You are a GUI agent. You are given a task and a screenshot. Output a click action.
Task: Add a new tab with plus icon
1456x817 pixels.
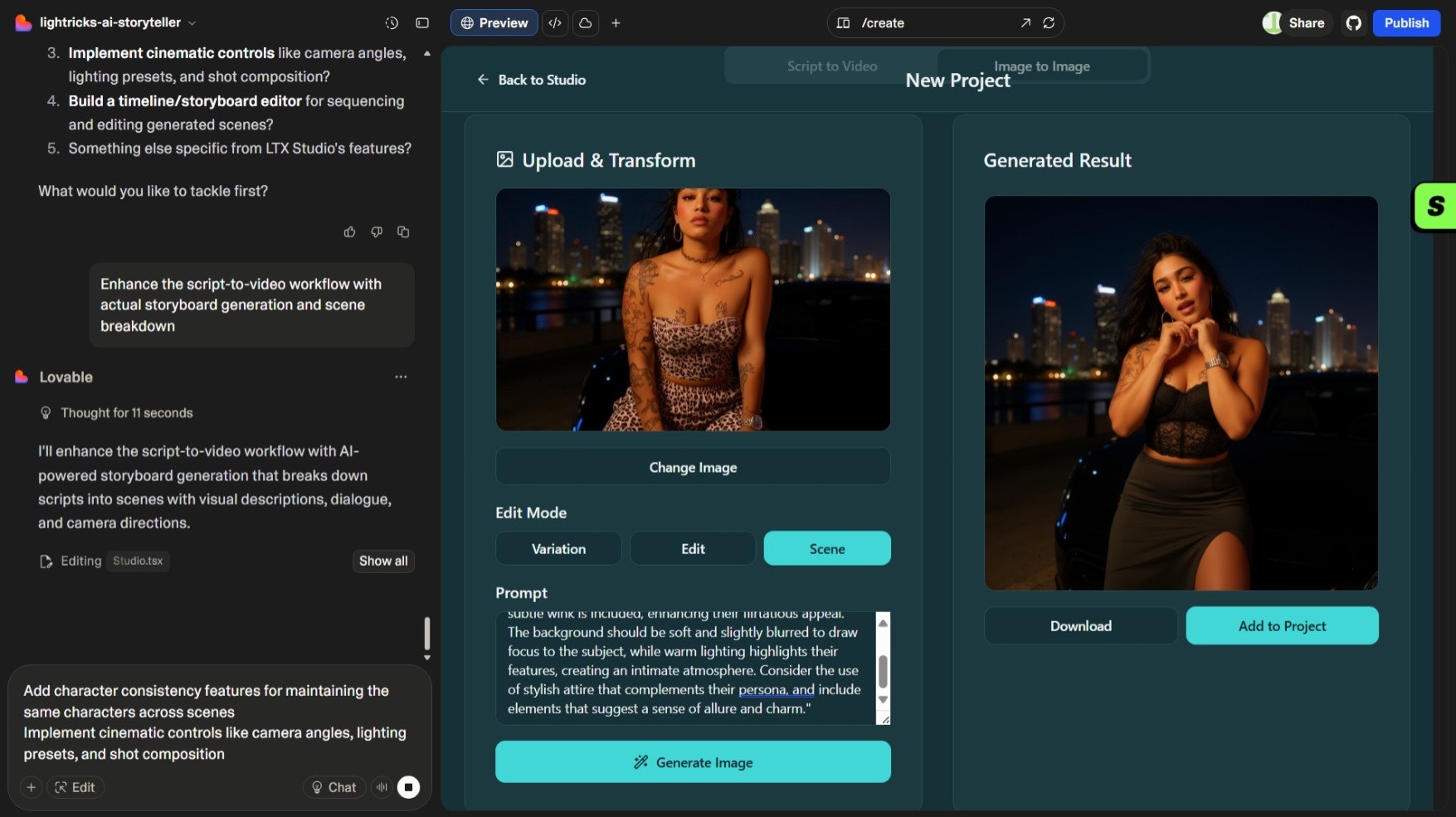pos(616,23)
